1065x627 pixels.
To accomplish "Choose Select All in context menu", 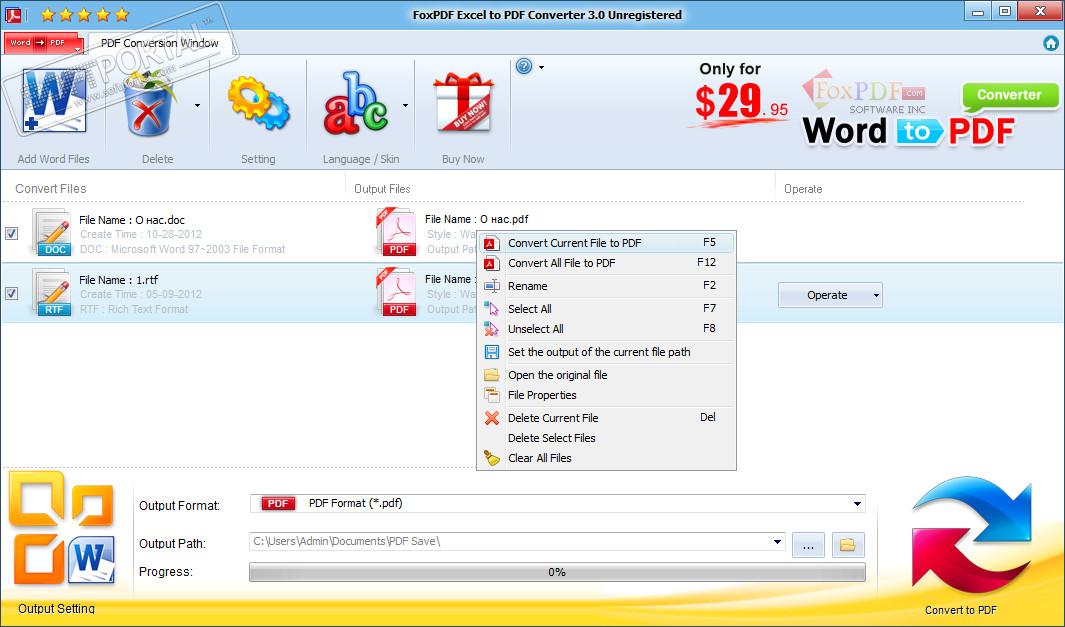I will (606, 308).
